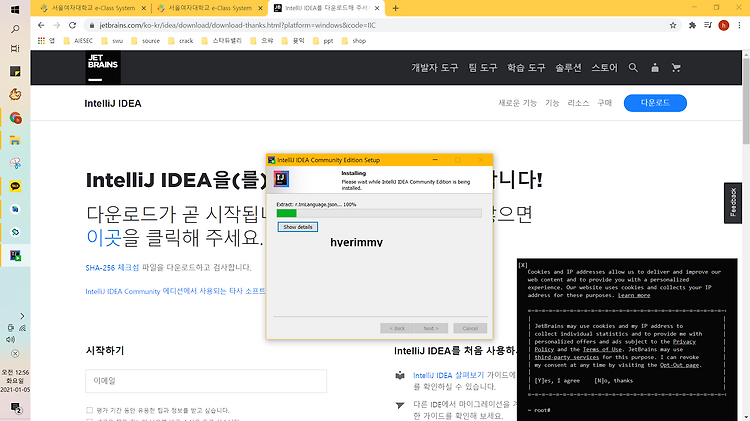The image size is (750, 421).
Task: Open new browser tab
Action: (x=396, y=8)
